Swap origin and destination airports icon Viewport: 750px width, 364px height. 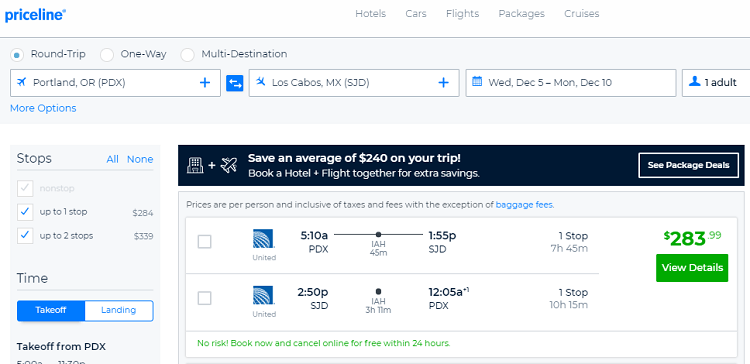pos(235,83)
